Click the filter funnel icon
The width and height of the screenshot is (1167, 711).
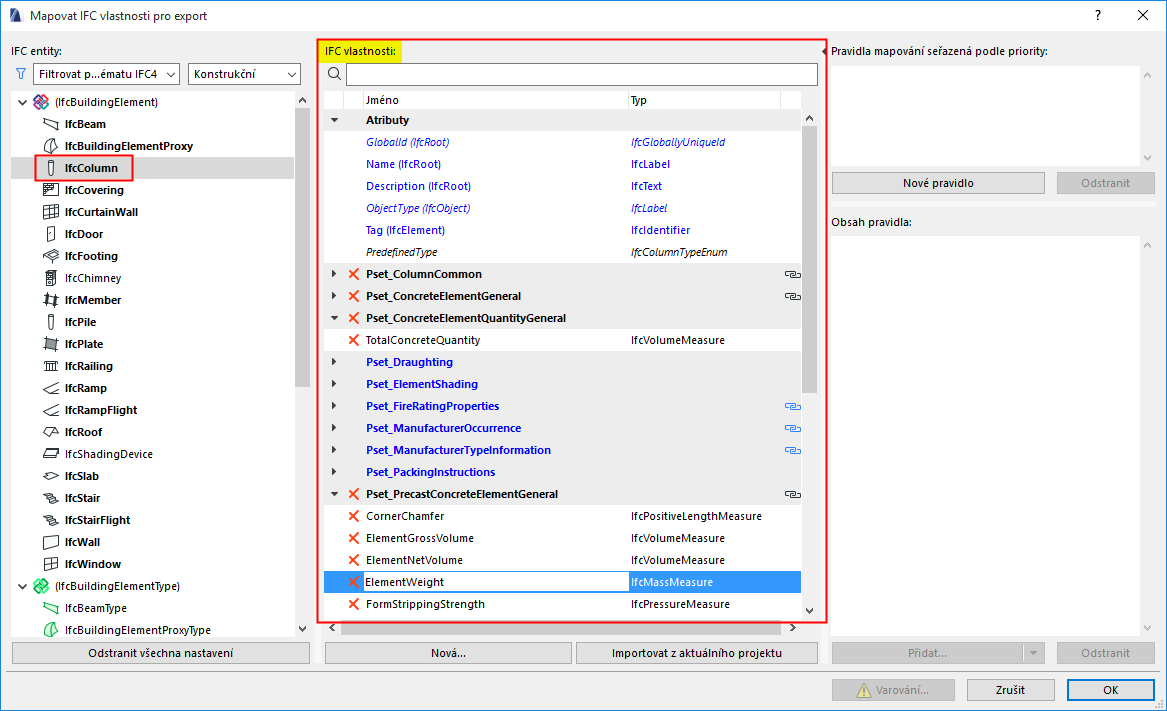[x=21, y=74]
